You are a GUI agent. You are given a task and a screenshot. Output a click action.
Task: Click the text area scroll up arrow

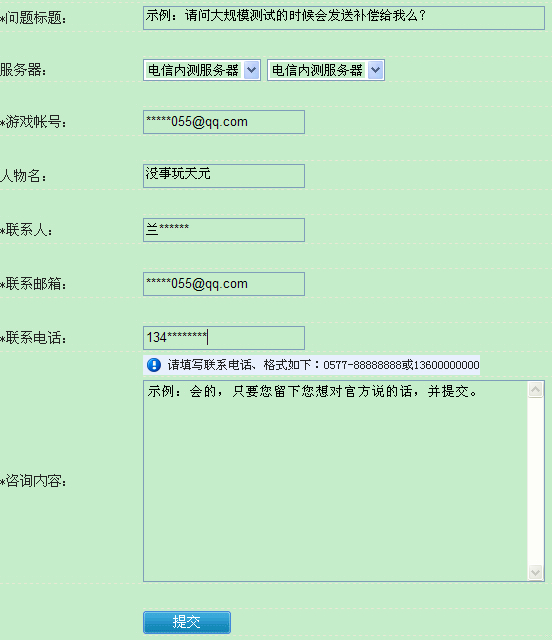click(x=535, y=390)
